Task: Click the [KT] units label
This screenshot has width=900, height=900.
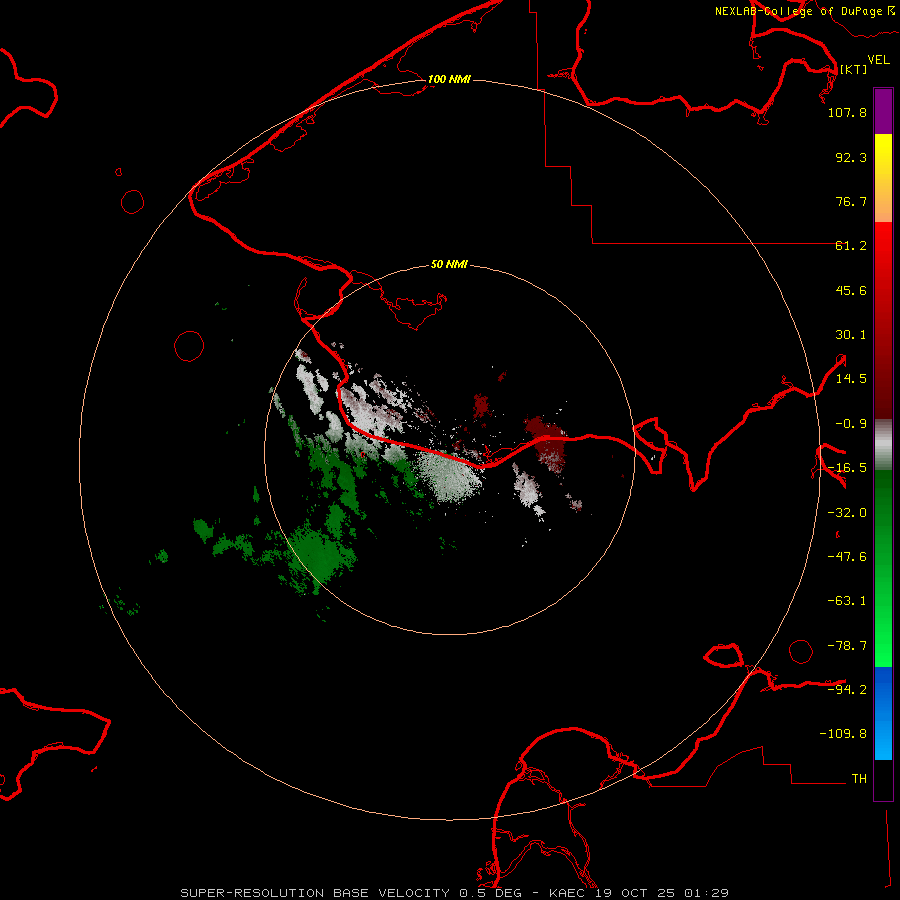Action: pos(853,69)
